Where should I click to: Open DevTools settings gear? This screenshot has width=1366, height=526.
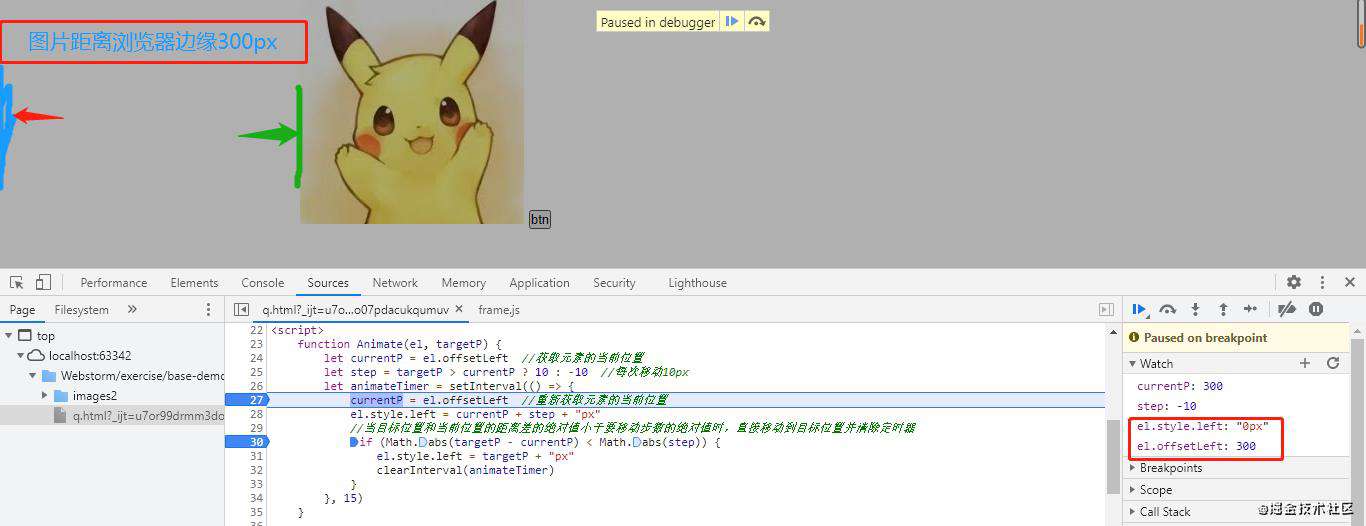pos(1294,282)
